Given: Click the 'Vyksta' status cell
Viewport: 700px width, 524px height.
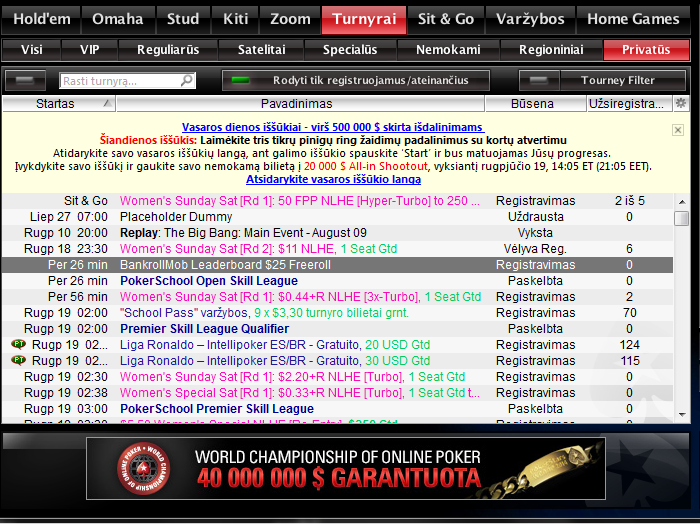Looking at the screenshot, I should point(535,233).
